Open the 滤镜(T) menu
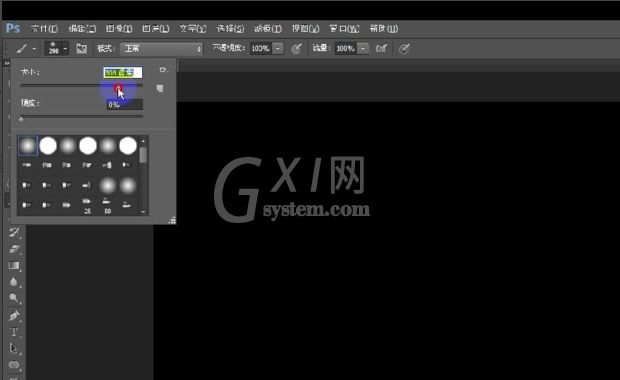The width and height of the screenshot is (620, 380). coord(268,28)
